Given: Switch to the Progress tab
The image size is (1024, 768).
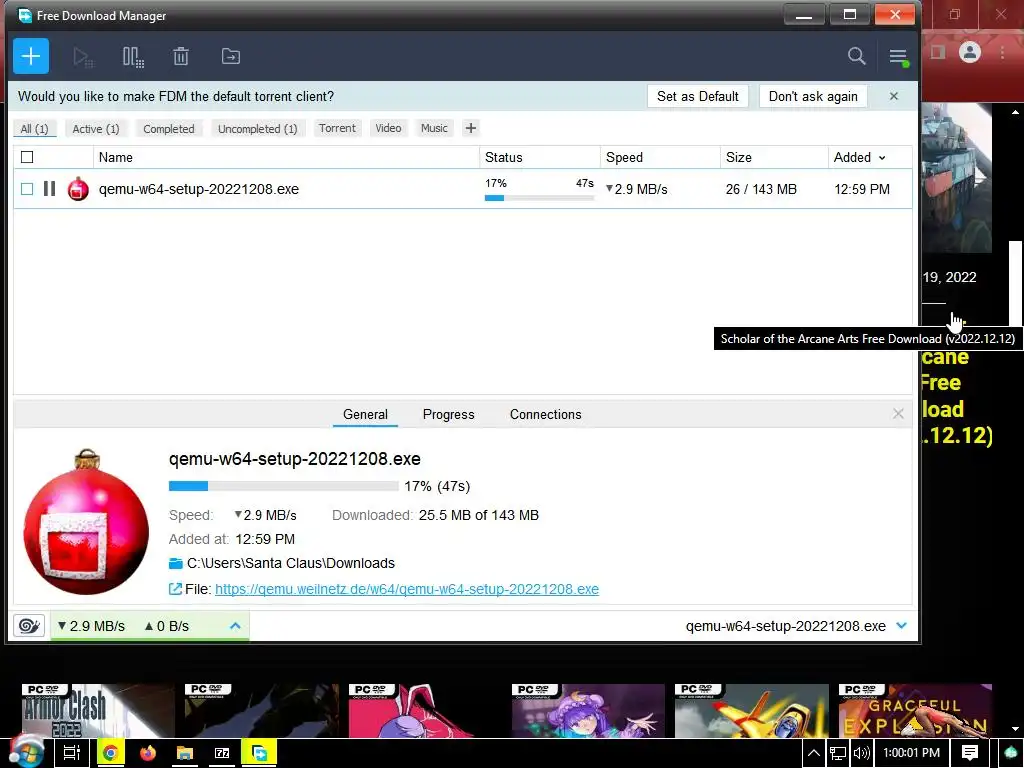Looking at the screenshot, I should 449,414.
